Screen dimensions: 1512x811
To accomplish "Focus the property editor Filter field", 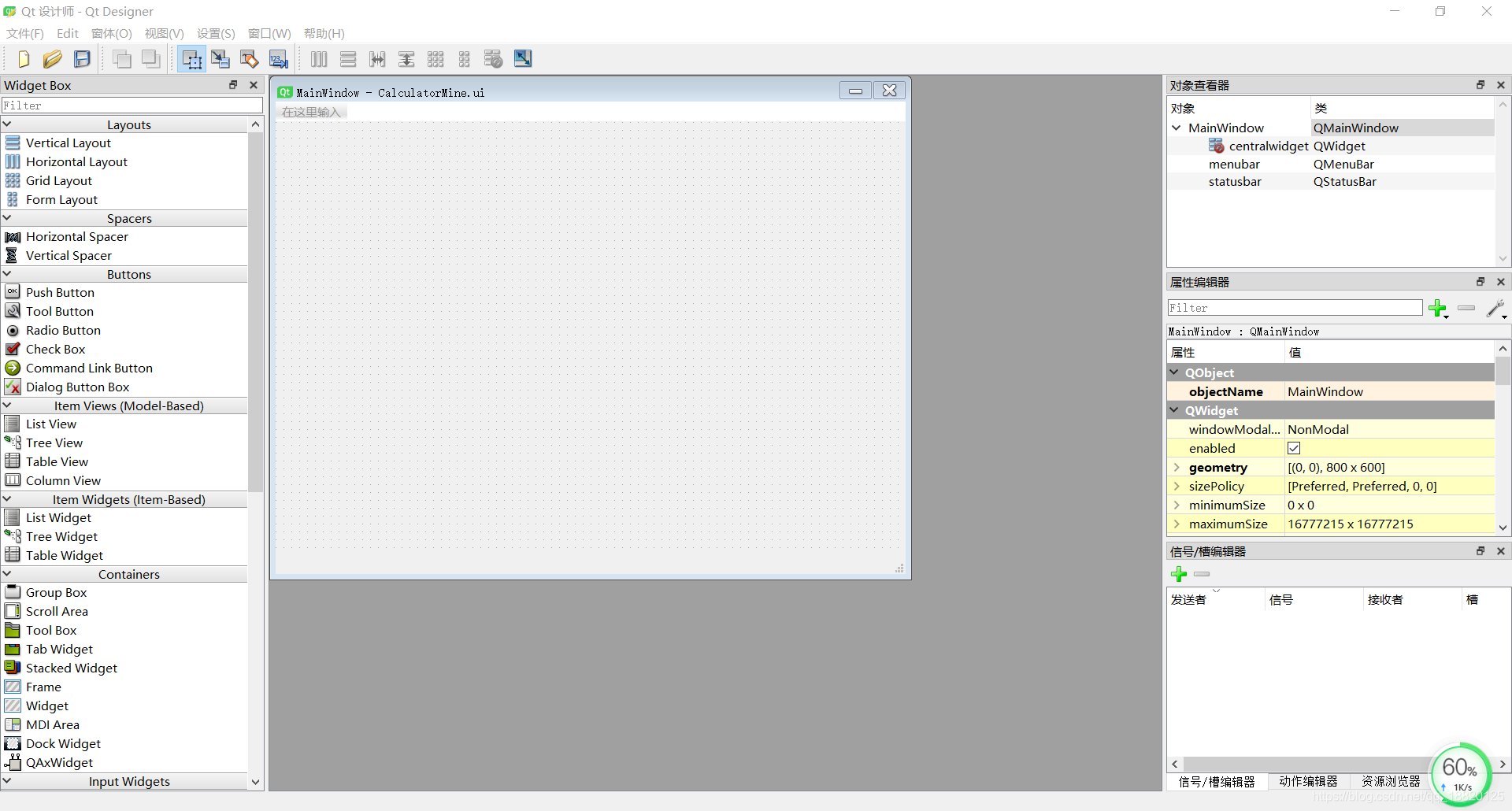I will click(1295, 308).
